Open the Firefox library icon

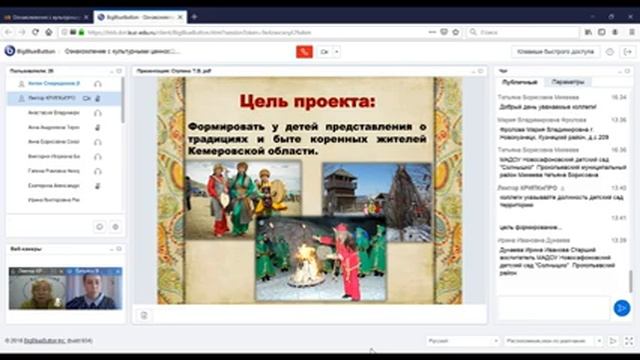(588, 32)
